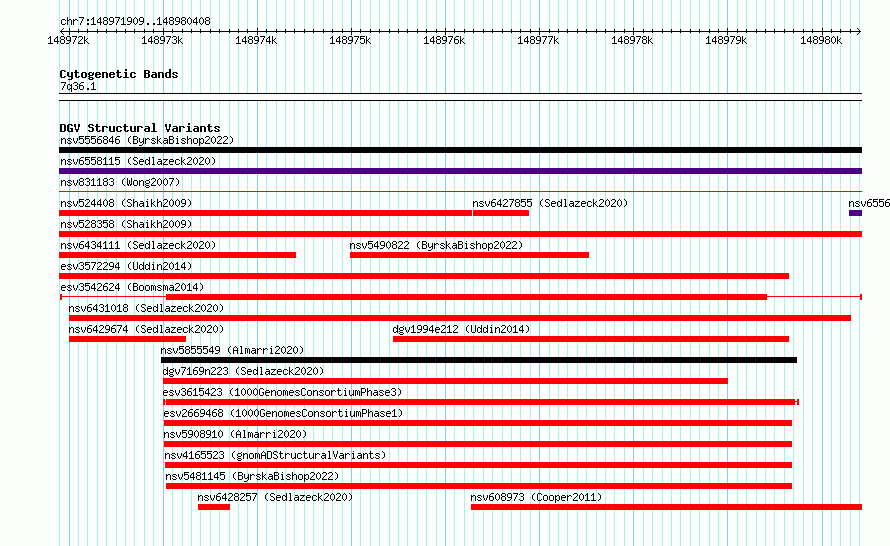Select the red esv3542624 variant bar
Screen dimensions: 890x546
point(461,297)
